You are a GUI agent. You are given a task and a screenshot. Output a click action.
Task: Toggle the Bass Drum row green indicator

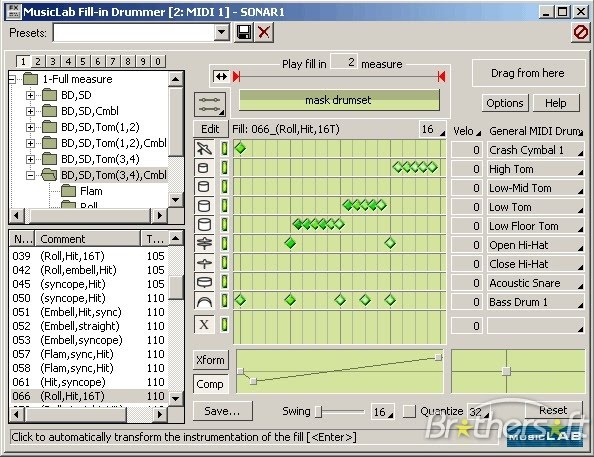225,301
